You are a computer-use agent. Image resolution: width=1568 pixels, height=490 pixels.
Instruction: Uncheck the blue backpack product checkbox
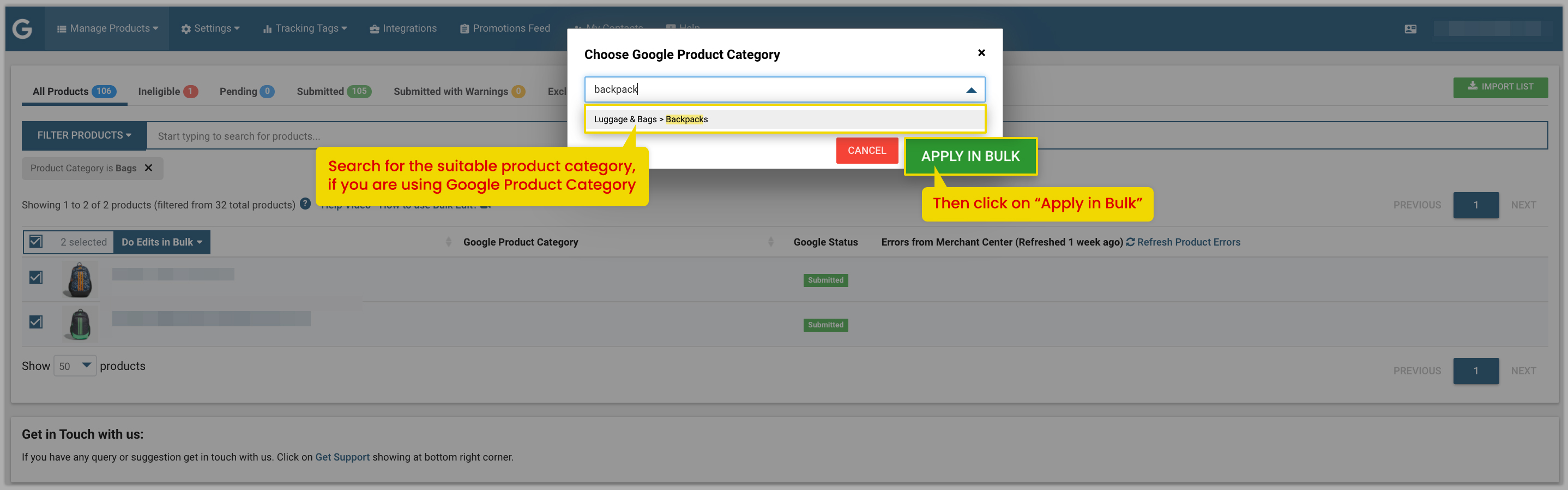click(x=36, y=278)
